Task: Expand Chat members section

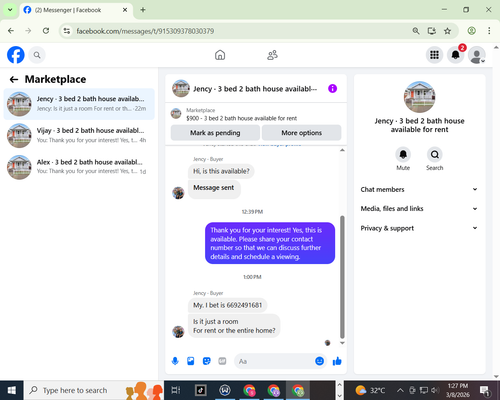Action: 419,189
